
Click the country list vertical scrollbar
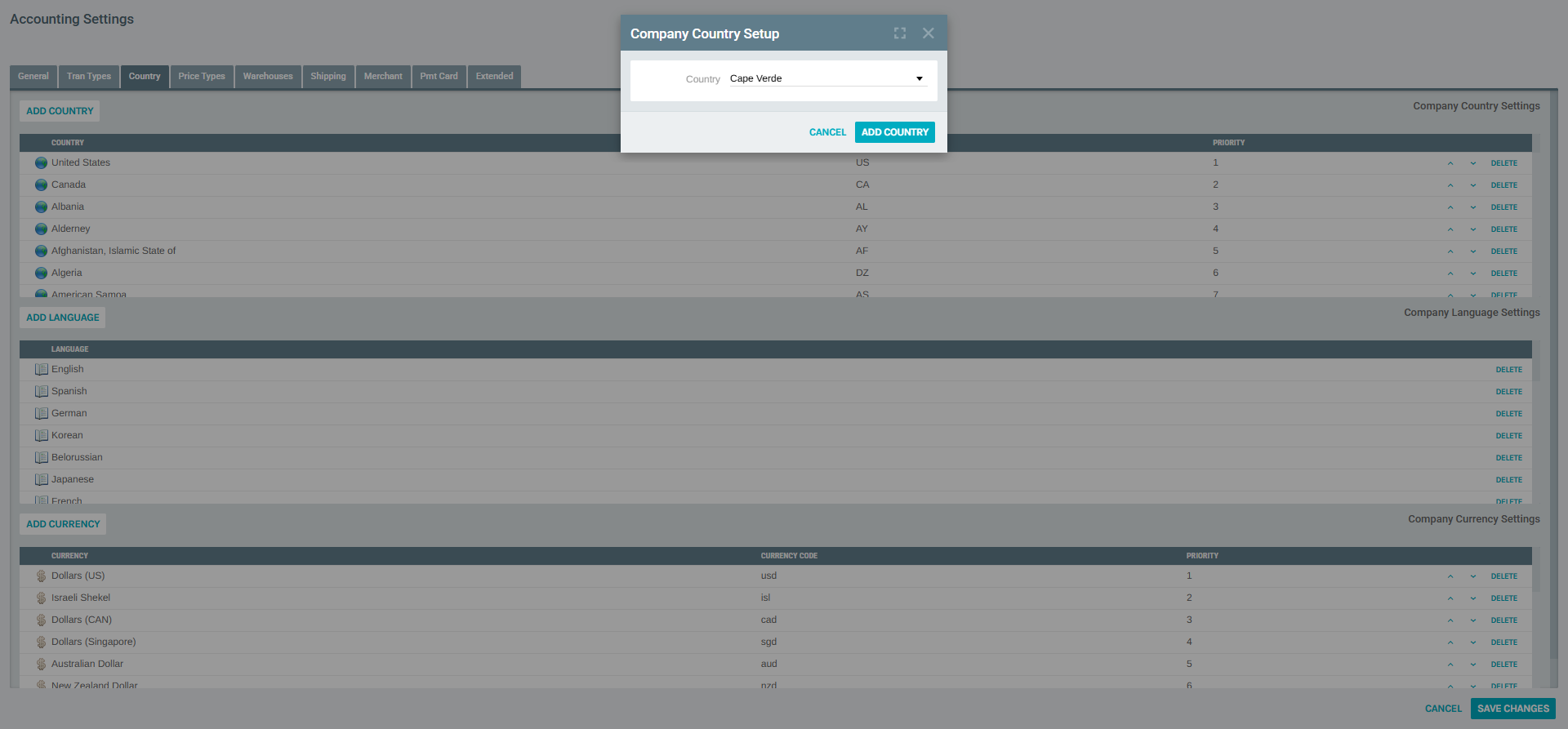pyautogui.click(x=1536, y=220)
